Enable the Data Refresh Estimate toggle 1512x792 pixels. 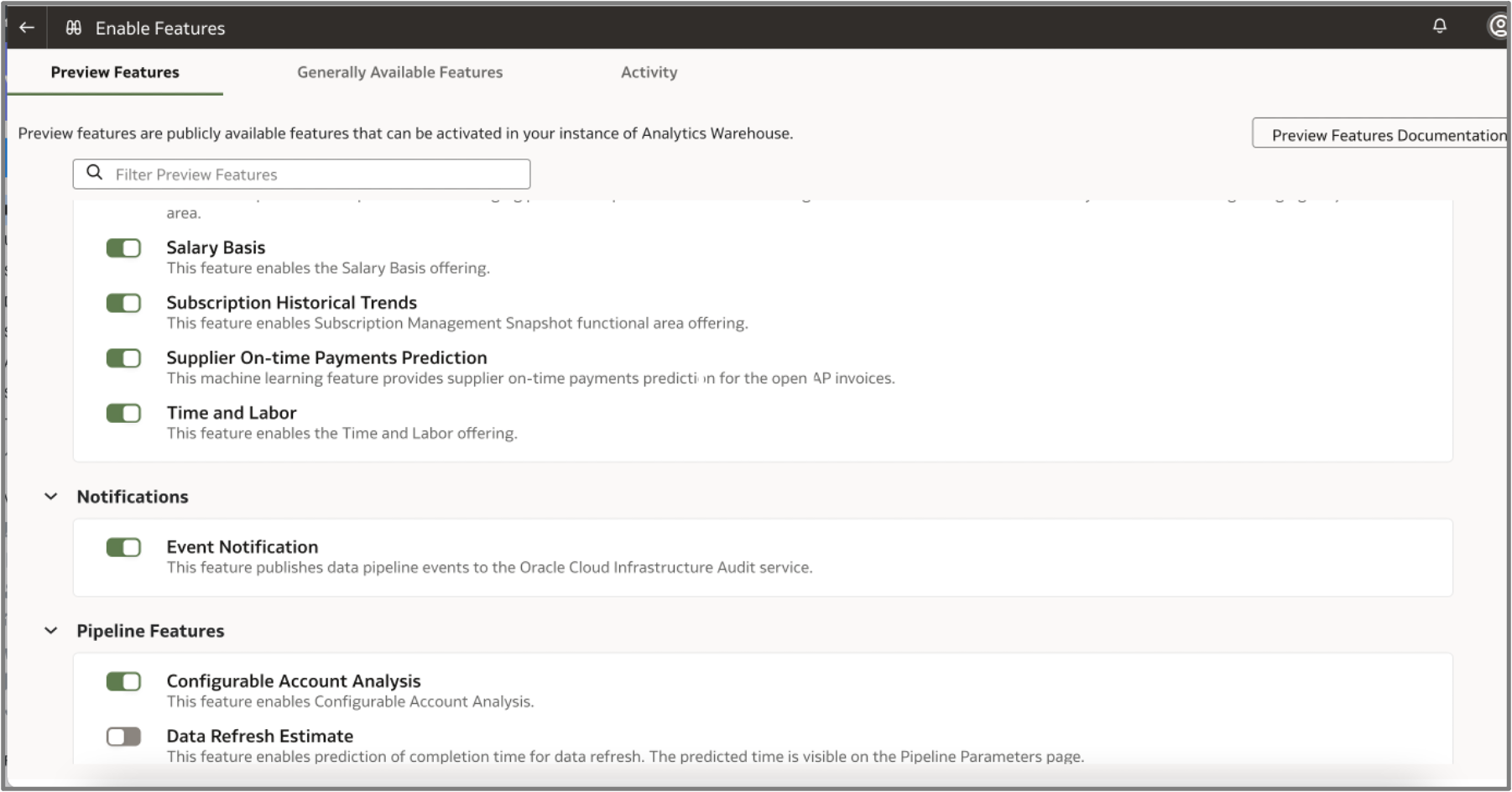coord(123,737)
